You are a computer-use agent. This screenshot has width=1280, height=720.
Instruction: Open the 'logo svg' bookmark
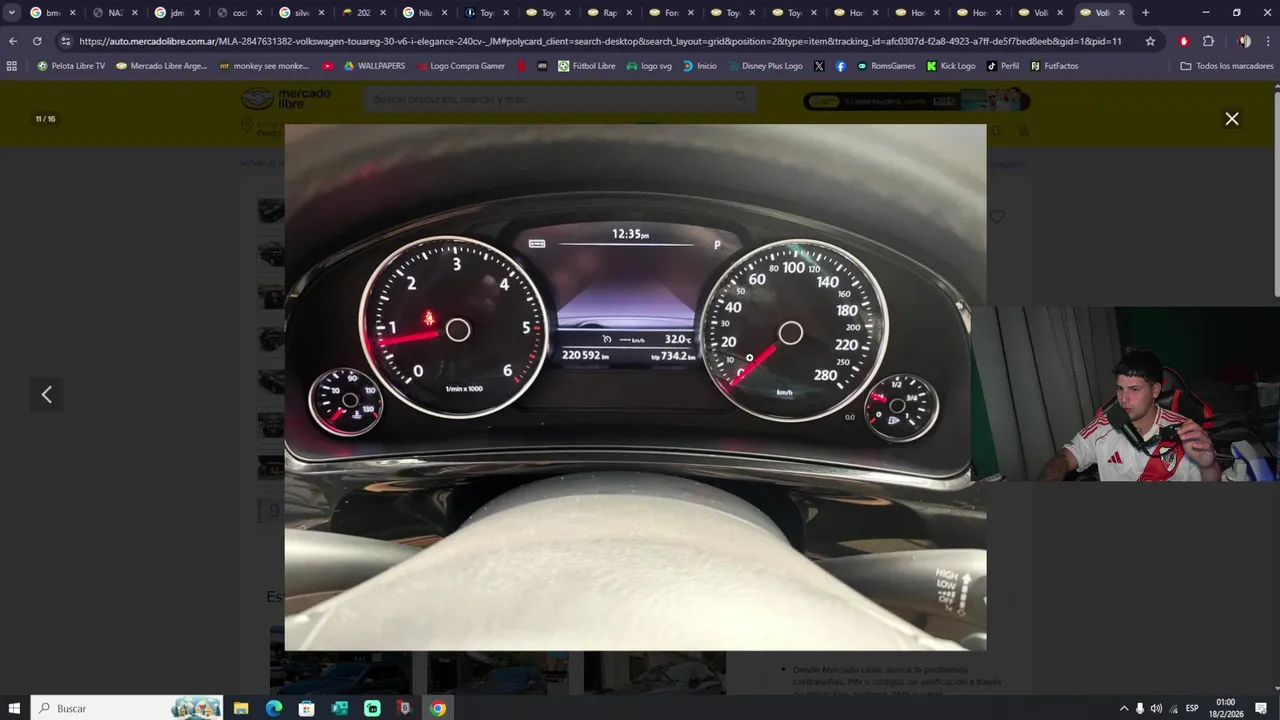(649, 66)
